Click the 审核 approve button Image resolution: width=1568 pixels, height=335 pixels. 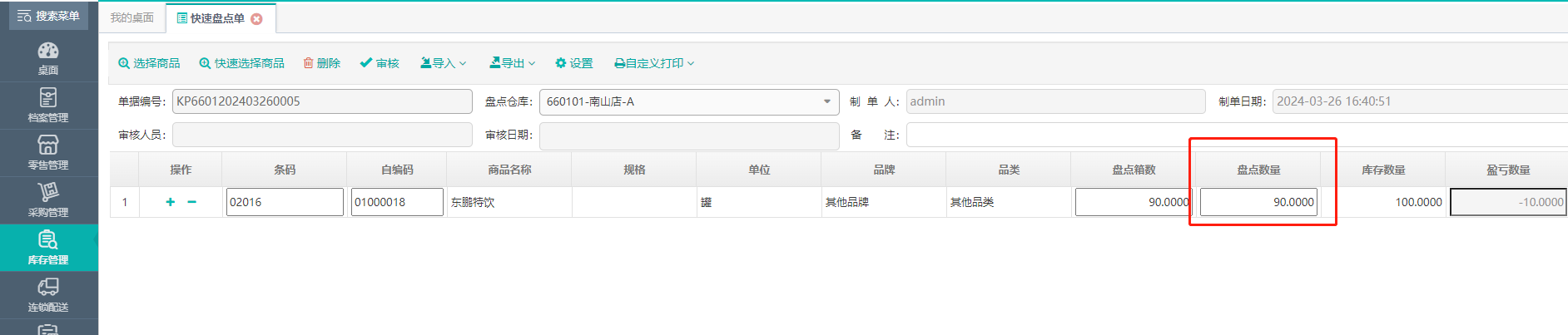click(x=380, y=63)
